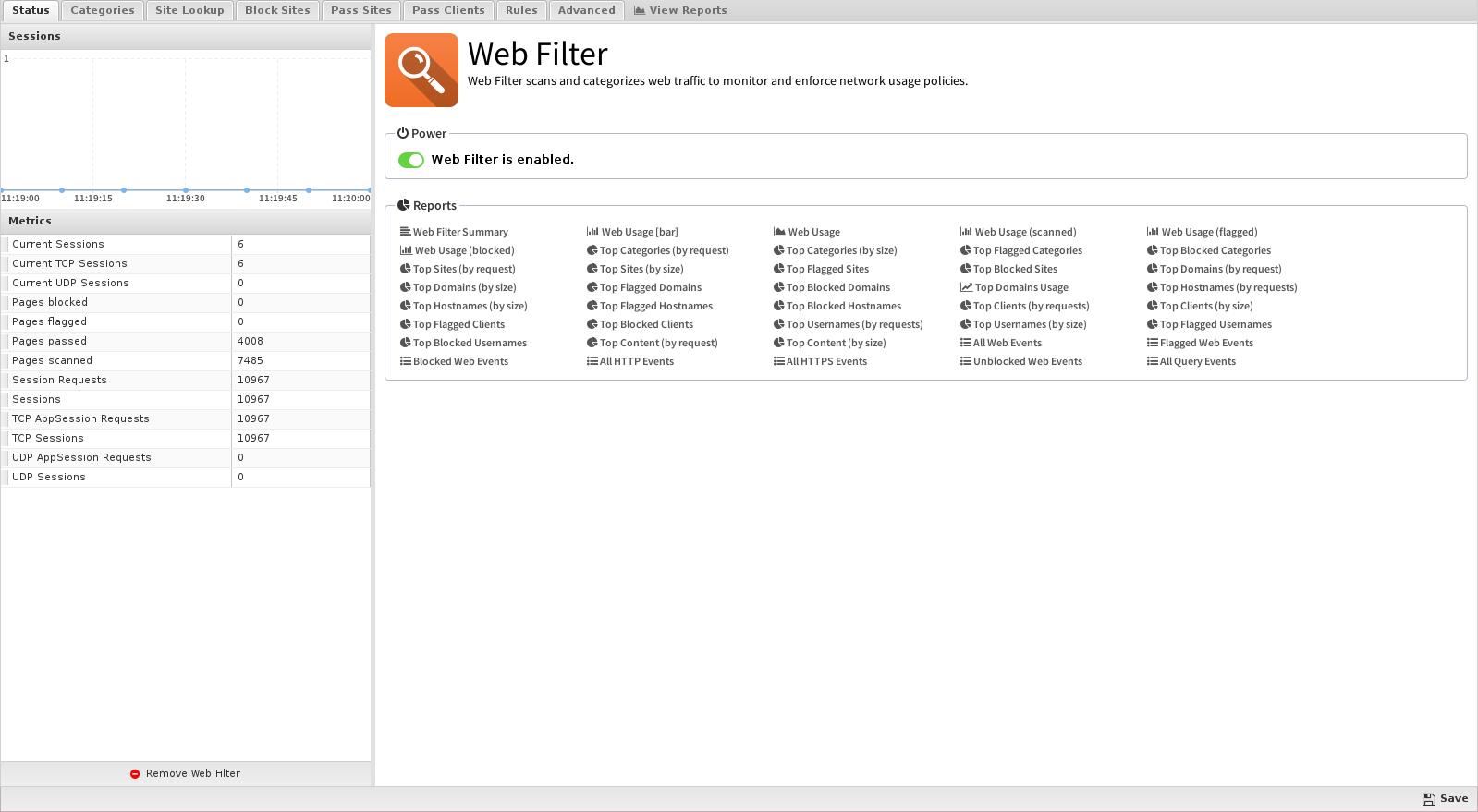Open Web Filter Summary report
This screenshot has width=1478, height=812.
(x=454, y=232)
